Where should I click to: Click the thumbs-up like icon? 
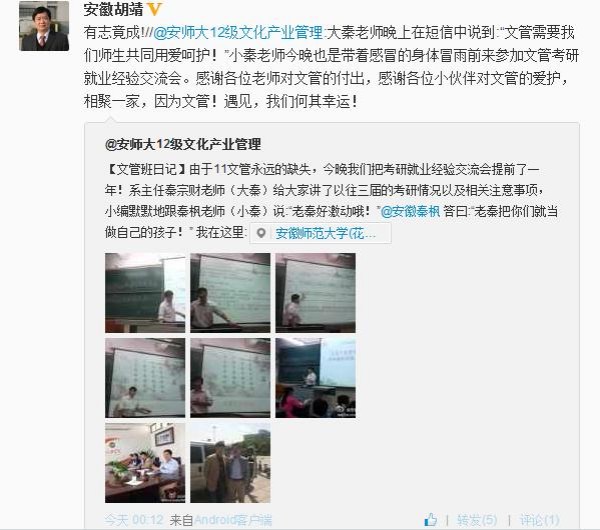point(430,519)
